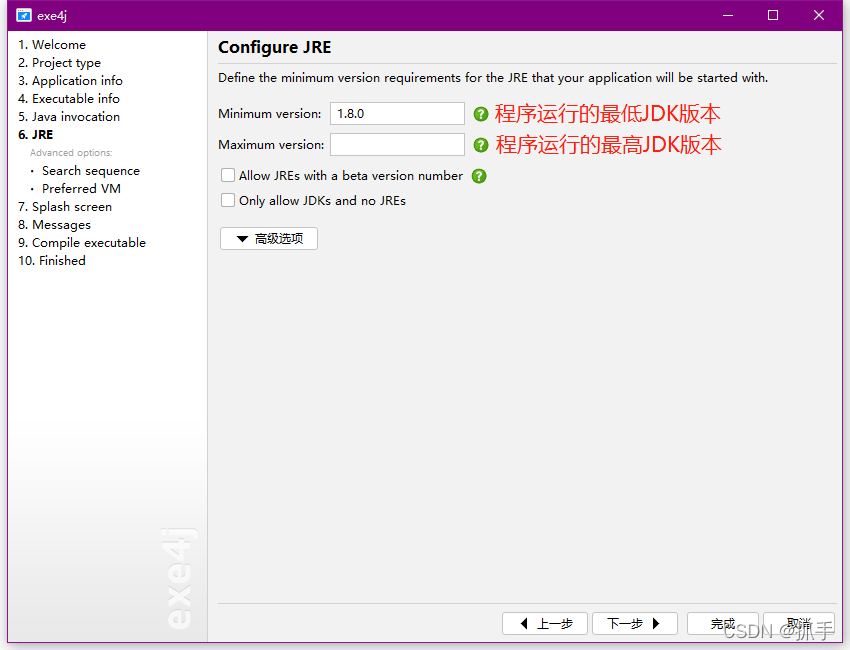Click the Minimum version help icon
This screenshot has height=650, width=850.
click(x=481, y=114)
